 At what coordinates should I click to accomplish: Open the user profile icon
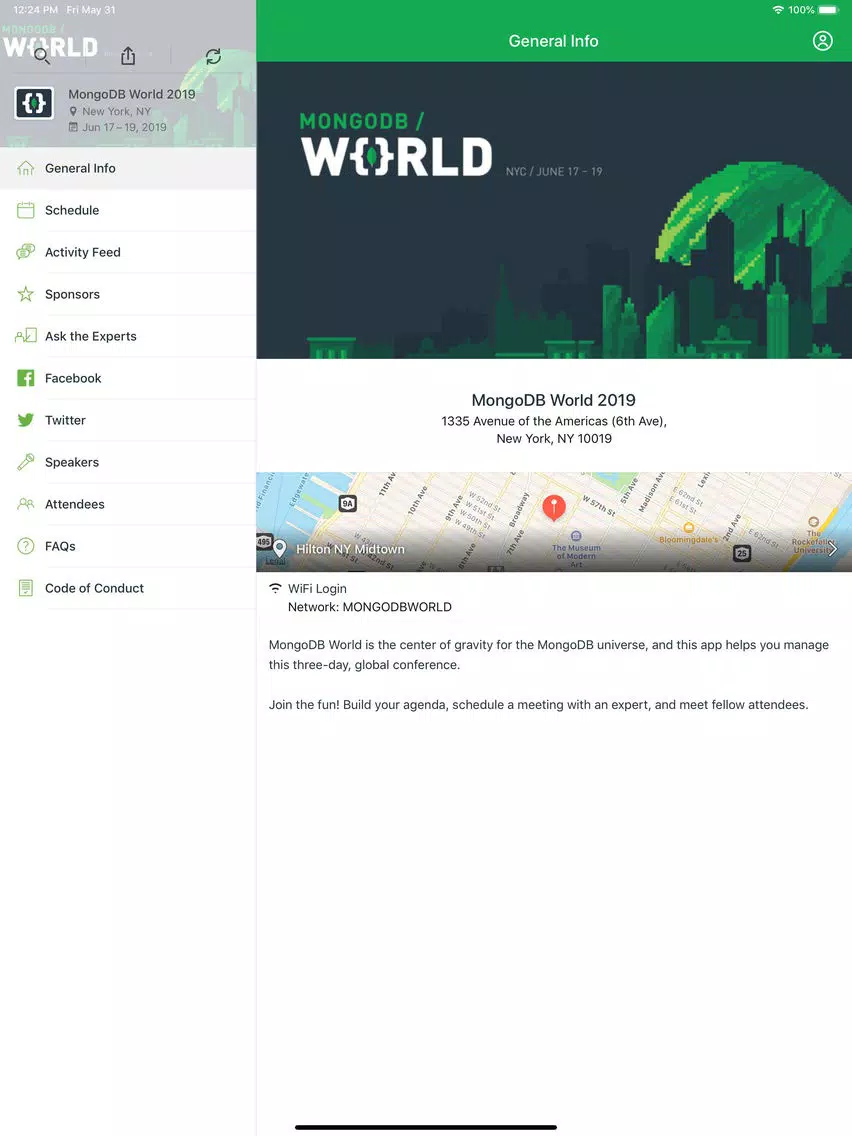[x=822, y=41]
